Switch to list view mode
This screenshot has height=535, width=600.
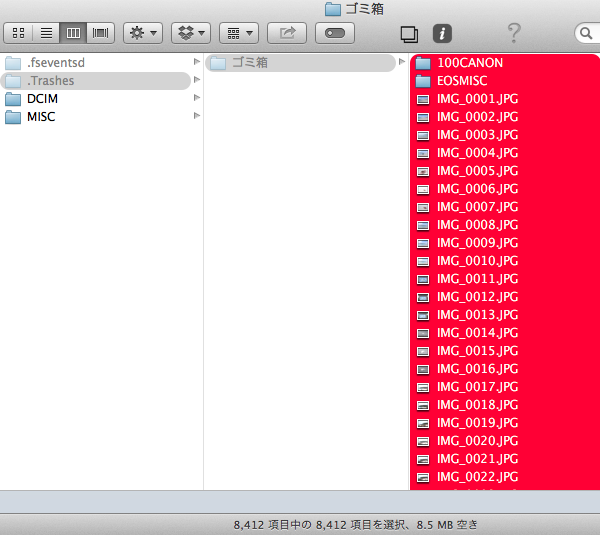point(46,33)
